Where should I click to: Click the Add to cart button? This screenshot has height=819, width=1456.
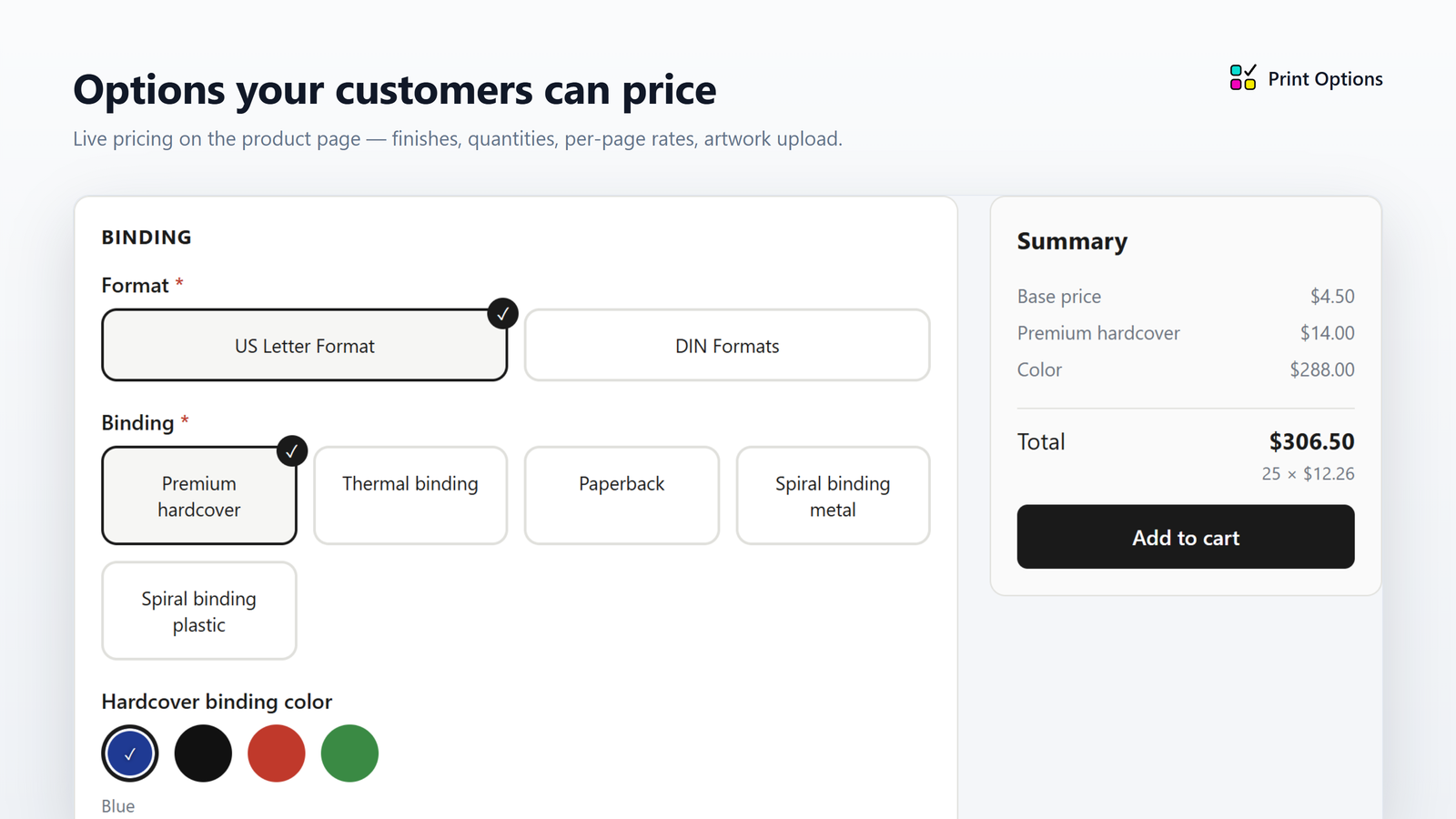point(1186,537)
